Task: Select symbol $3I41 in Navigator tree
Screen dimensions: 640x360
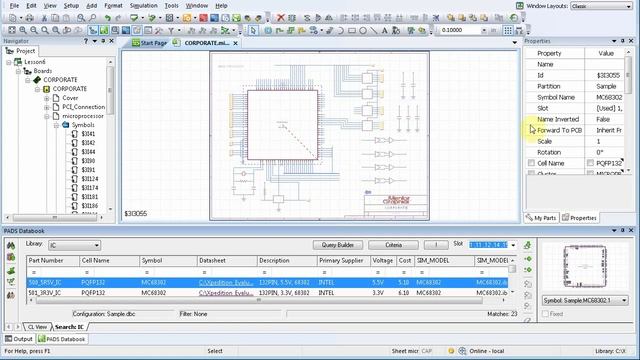Action: click(x=88, y=134)
